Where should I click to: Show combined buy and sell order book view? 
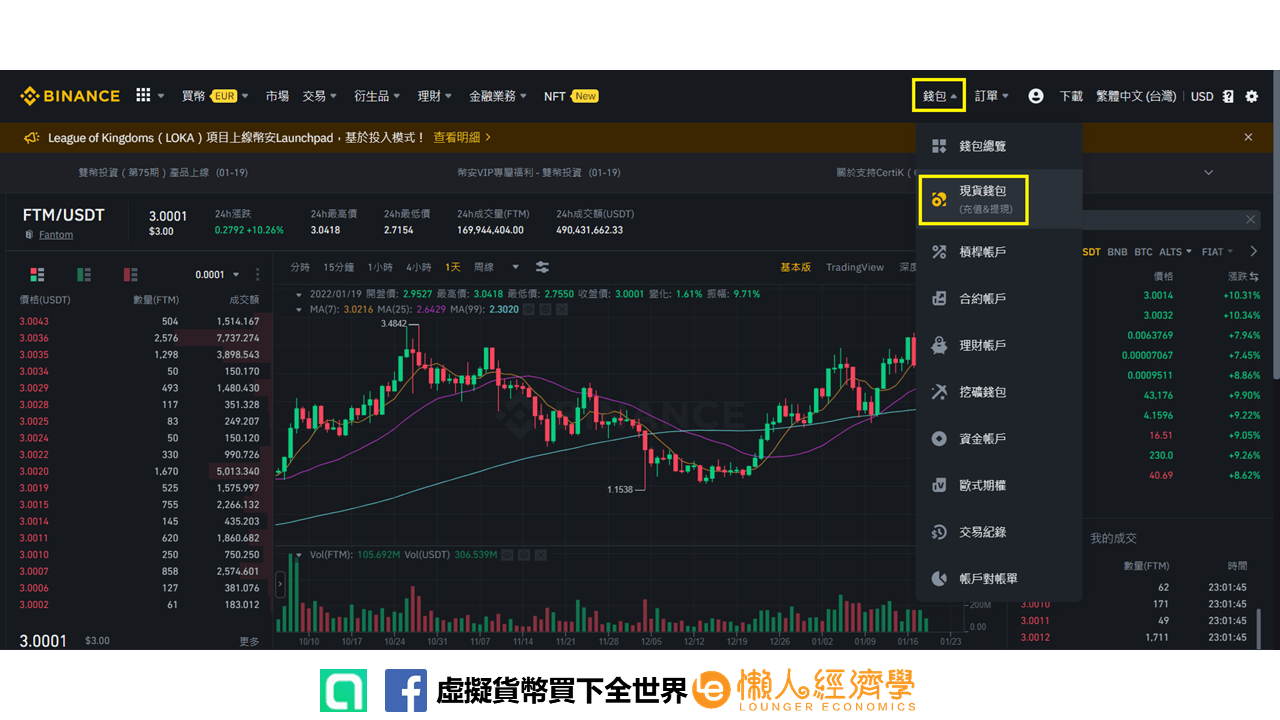pos(37,274)
